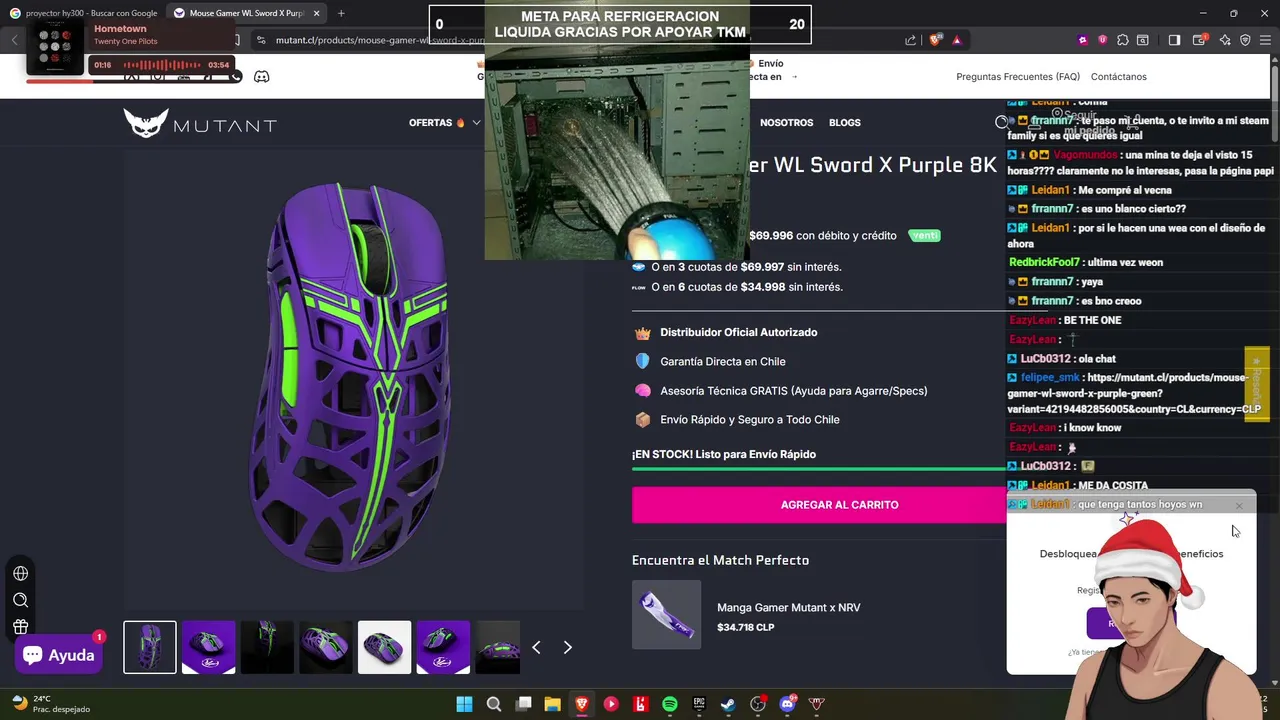Open File Explorer from taskbar

coord(552,704)
